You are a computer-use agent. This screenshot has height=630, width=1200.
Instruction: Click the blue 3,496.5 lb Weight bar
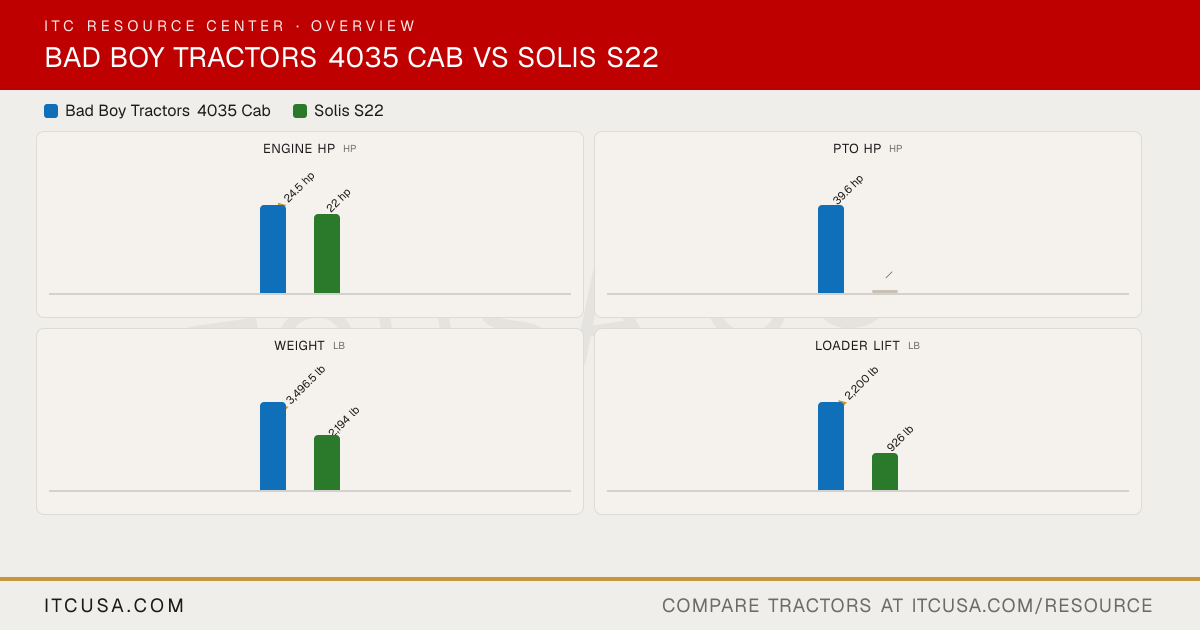click(x=273, y=446)
